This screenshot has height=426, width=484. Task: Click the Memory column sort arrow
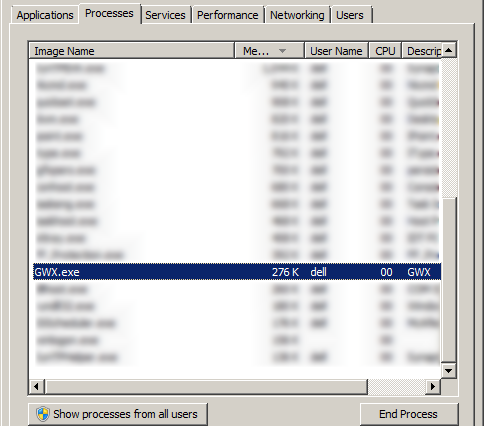point(282,51)
